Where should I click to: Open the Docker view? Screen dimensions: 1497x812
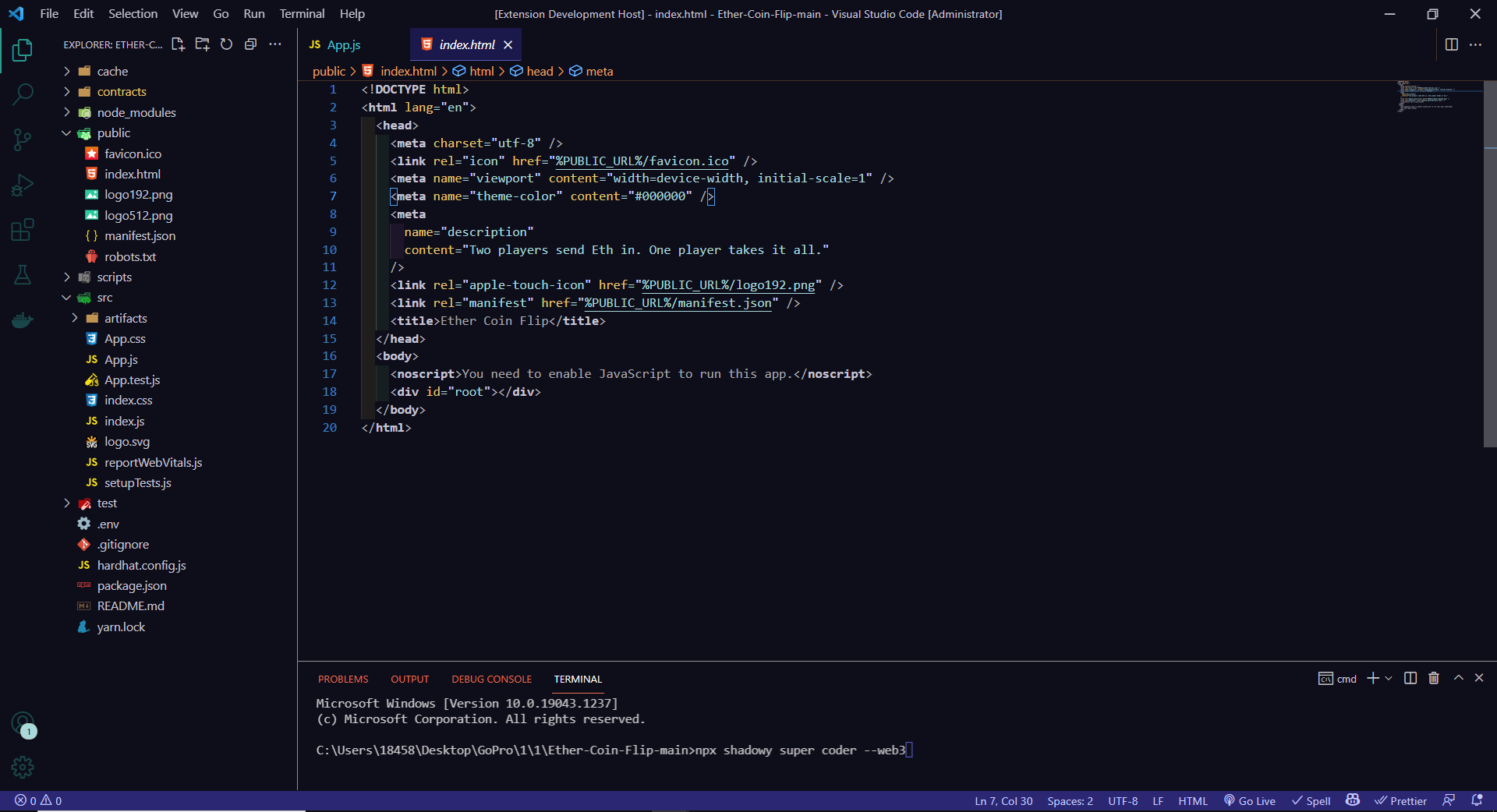pyautogui.click(x=23, y=320)
